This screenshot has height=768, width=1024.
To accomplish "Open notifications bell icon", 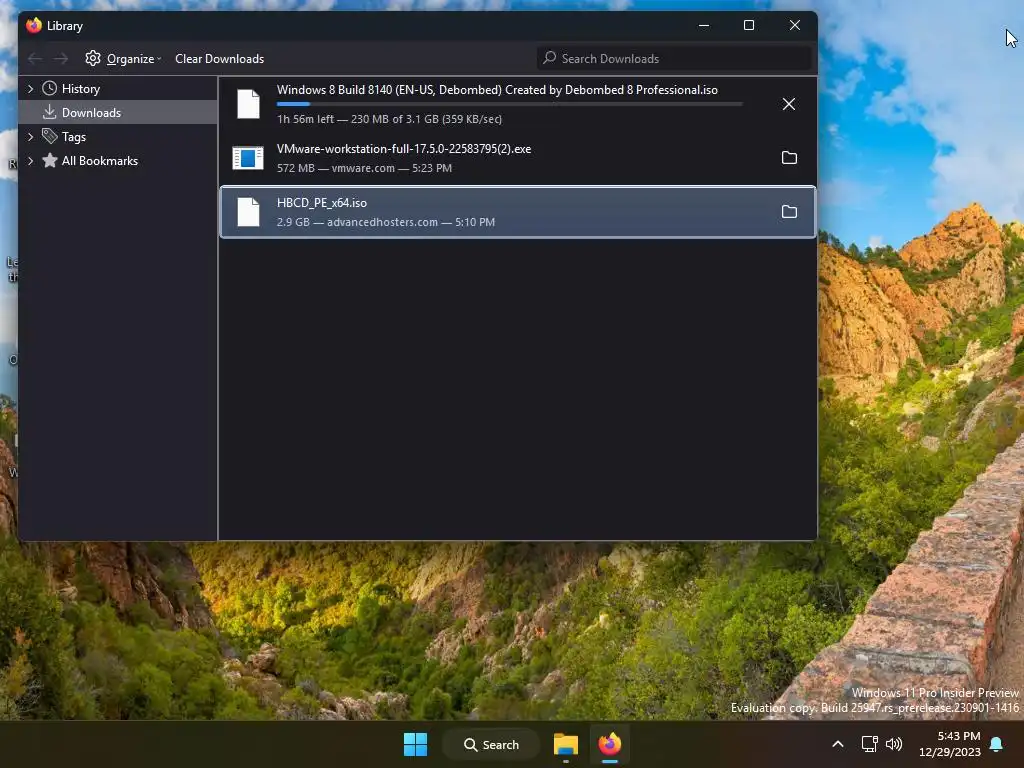I will click(997, 744).
